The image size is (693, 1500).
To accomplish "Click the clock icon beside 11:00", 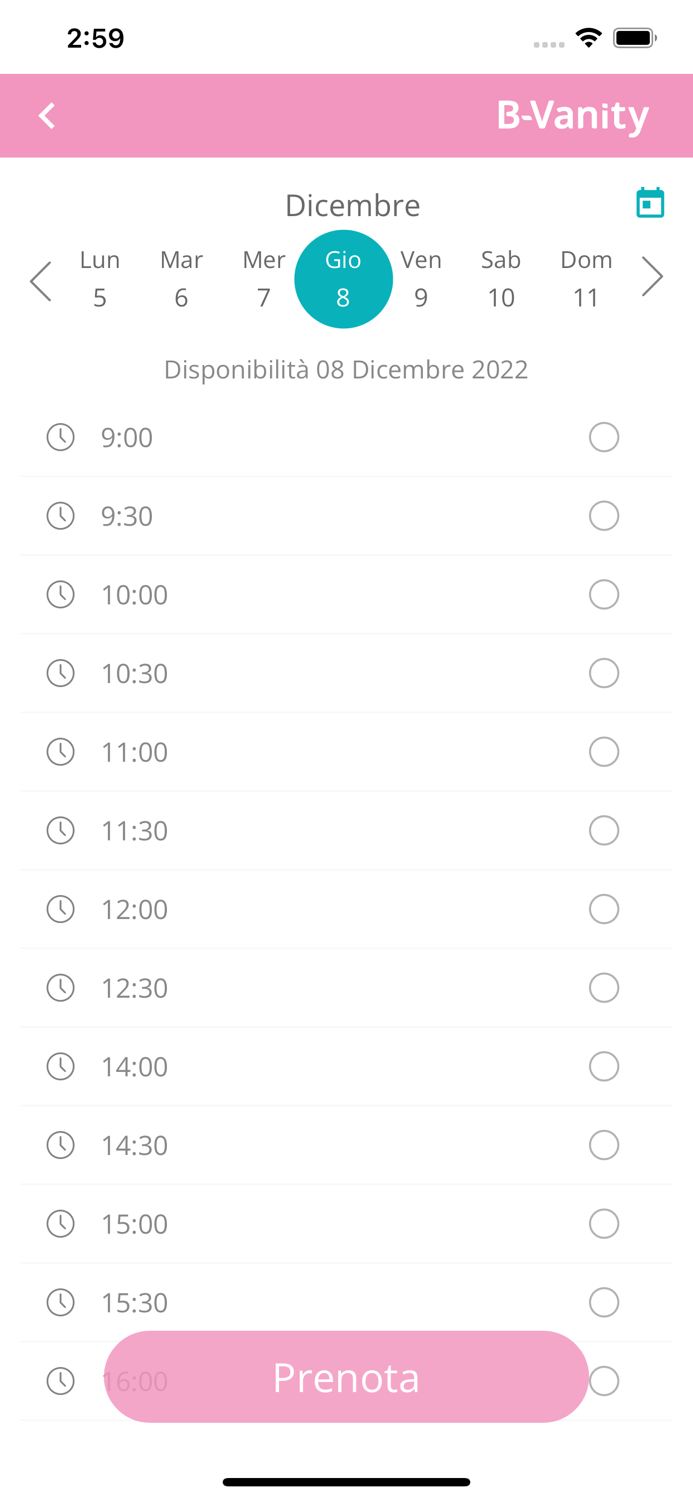I will (61, 752).
